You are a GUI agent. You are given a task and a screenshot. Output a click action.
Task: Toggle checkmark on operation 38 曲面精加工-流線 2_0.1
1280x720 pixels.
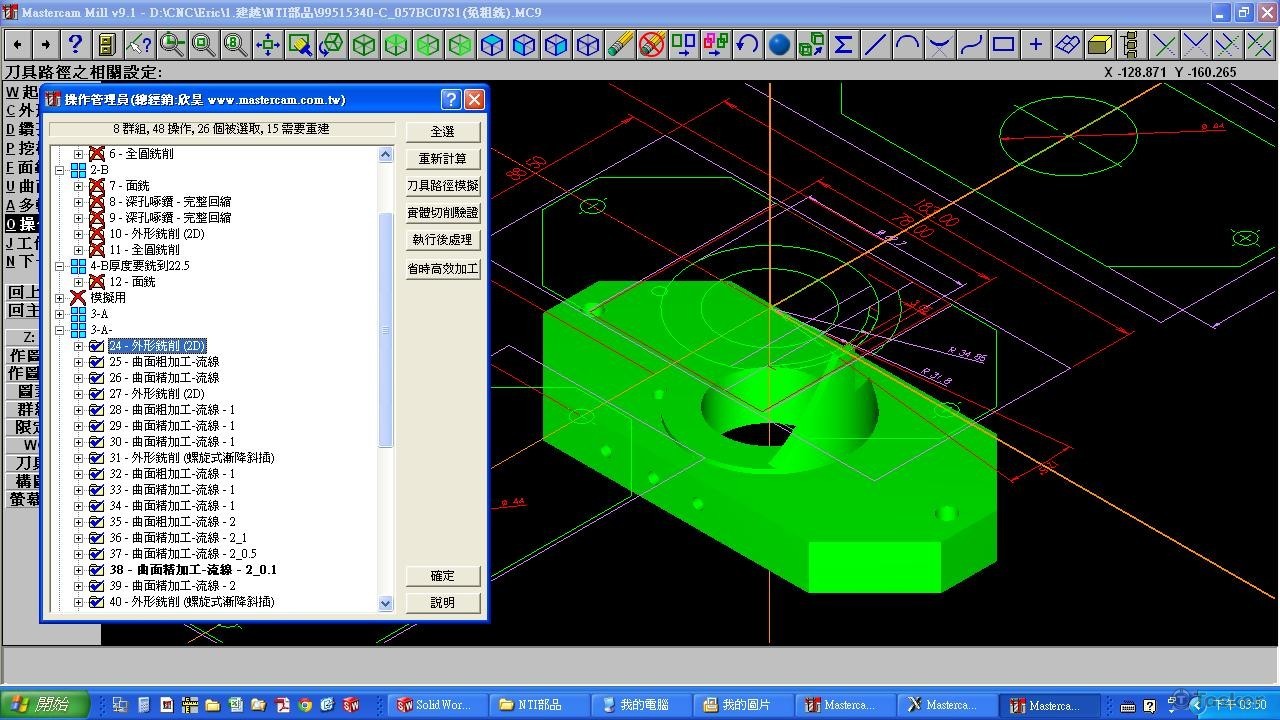96,570
